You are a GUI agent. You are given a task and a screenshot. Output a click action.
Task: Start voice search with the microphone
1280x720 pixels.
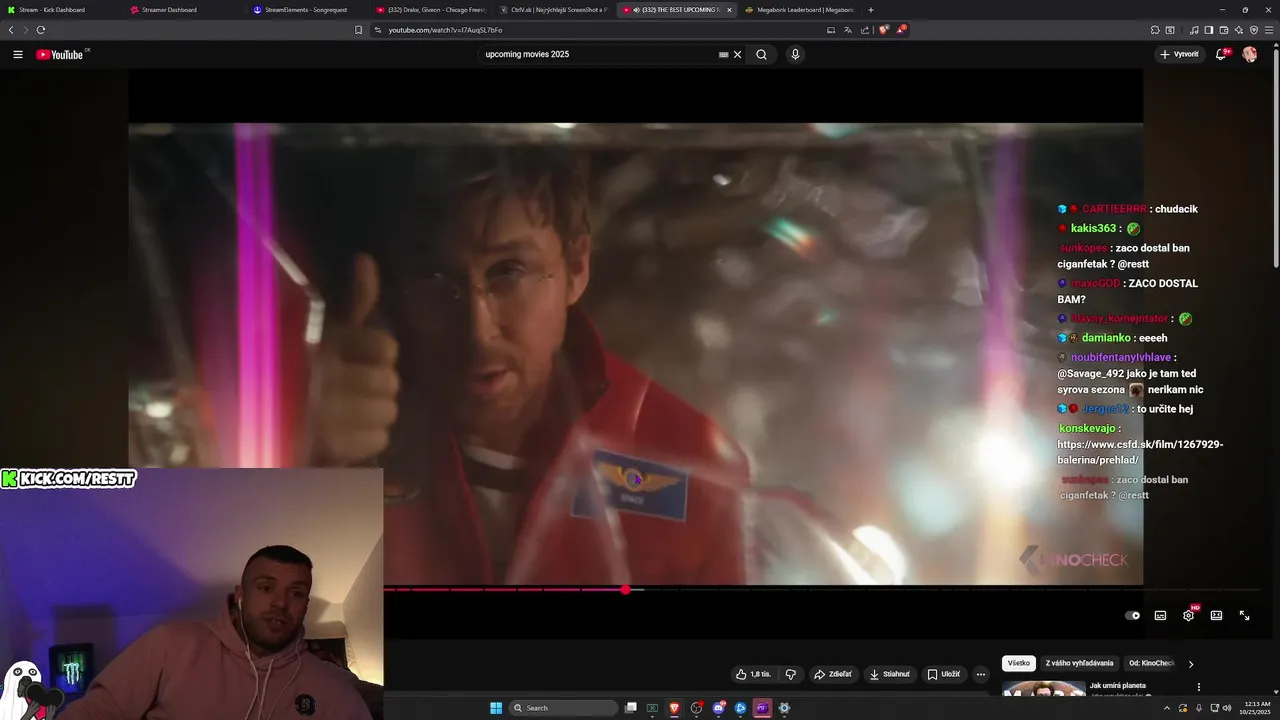(x=795, y=55)
